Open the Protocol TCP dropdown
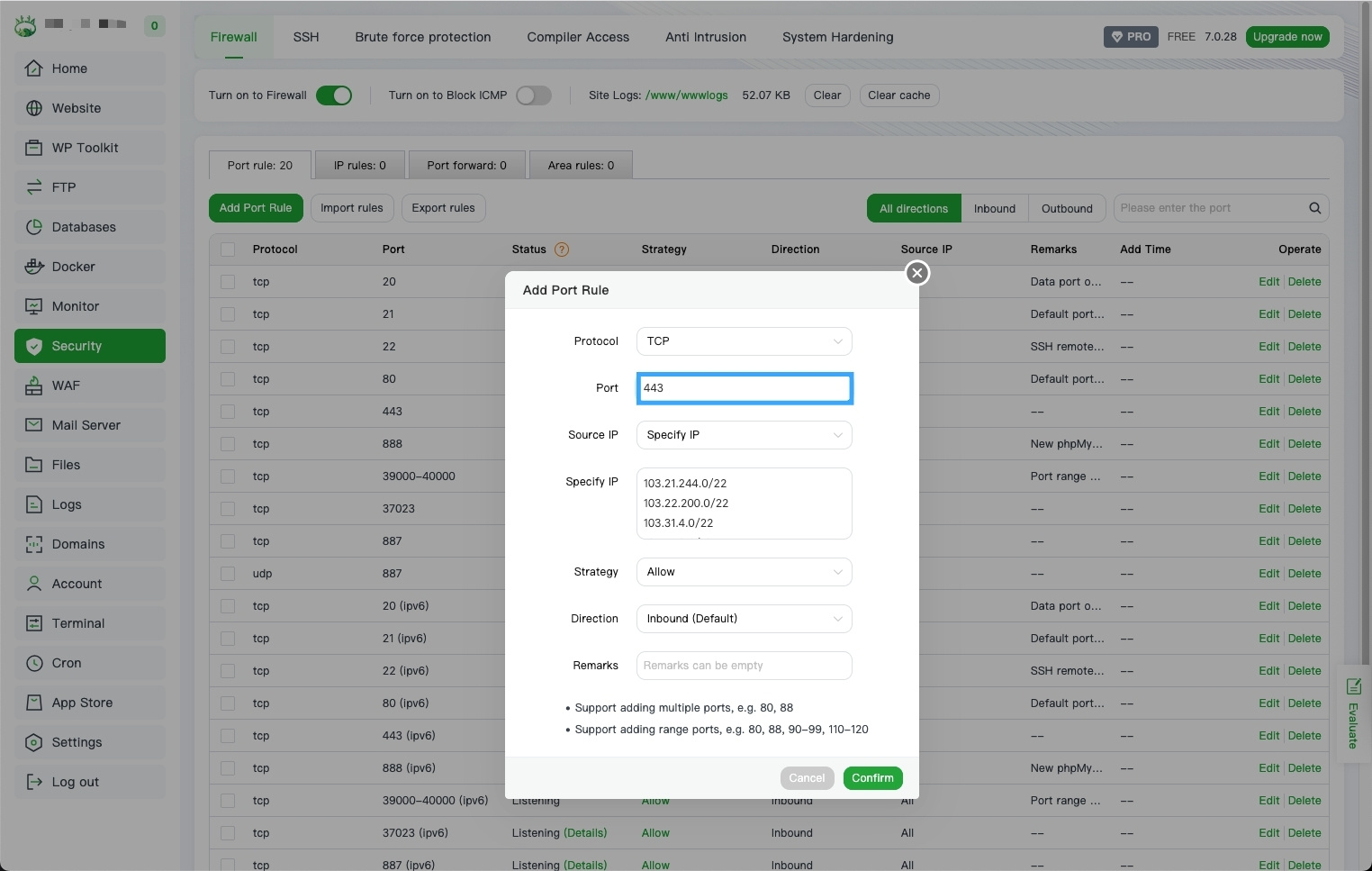 (744, 341)
